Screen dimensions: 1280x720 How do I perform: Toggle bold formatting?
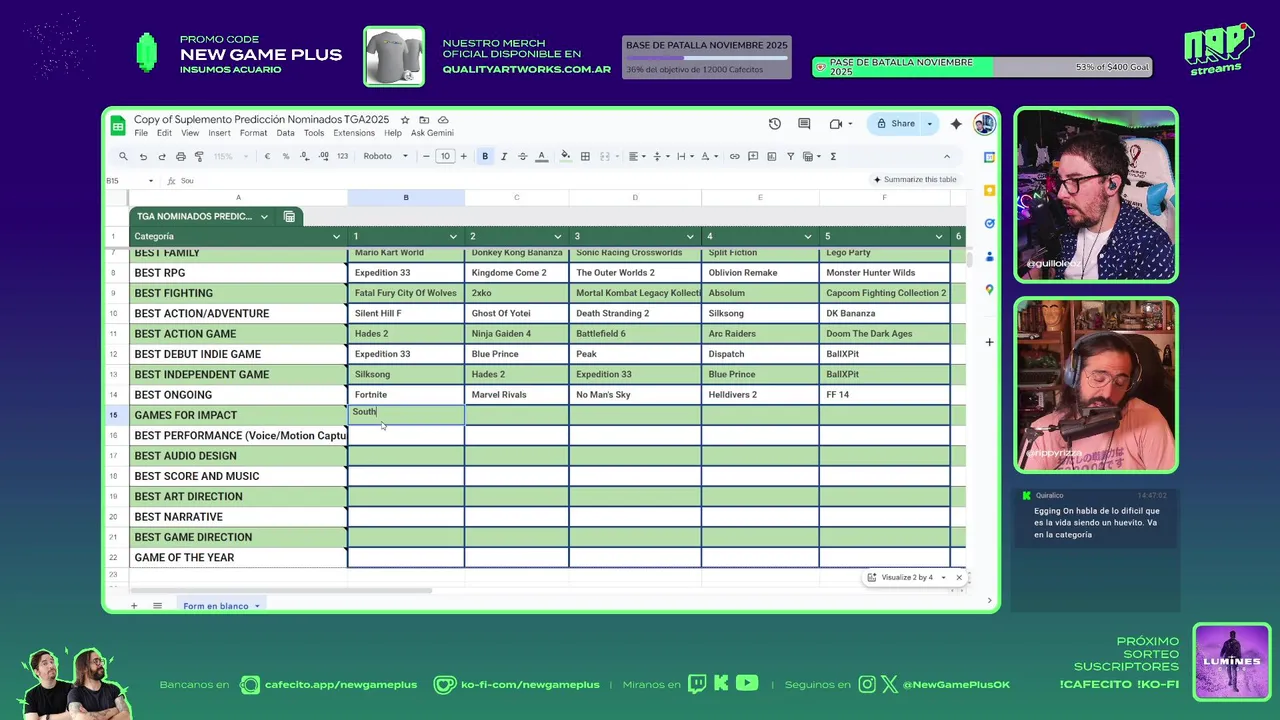click(x=485, y=156)
